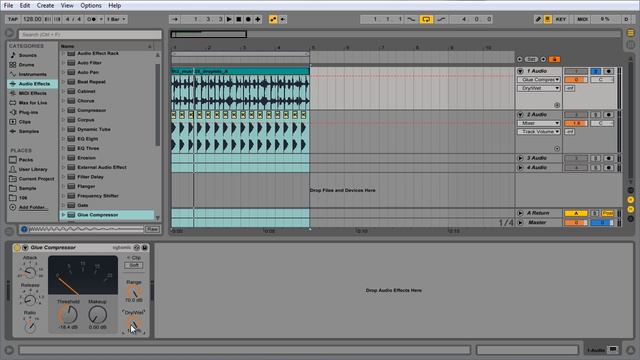Screen dimensions: 640x360
Task: Select the Plug-ins category
Action: [28, 112]
